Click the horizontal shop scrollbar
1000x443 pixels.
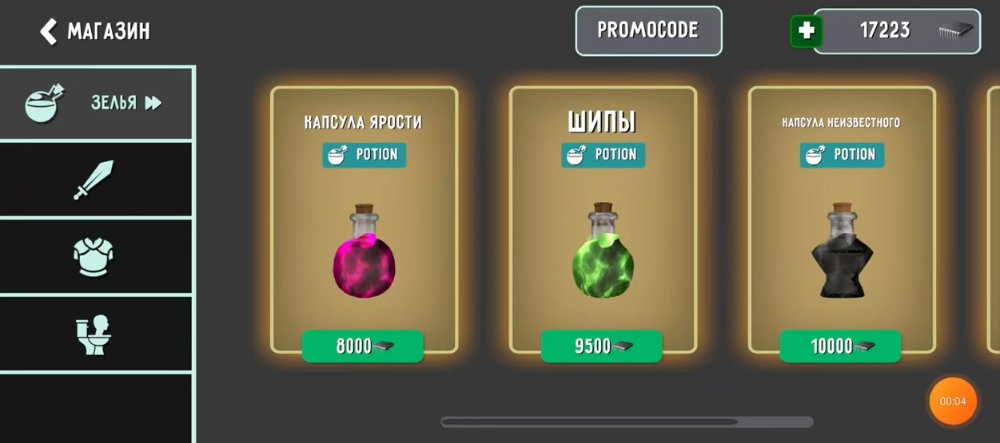[627, 422]
